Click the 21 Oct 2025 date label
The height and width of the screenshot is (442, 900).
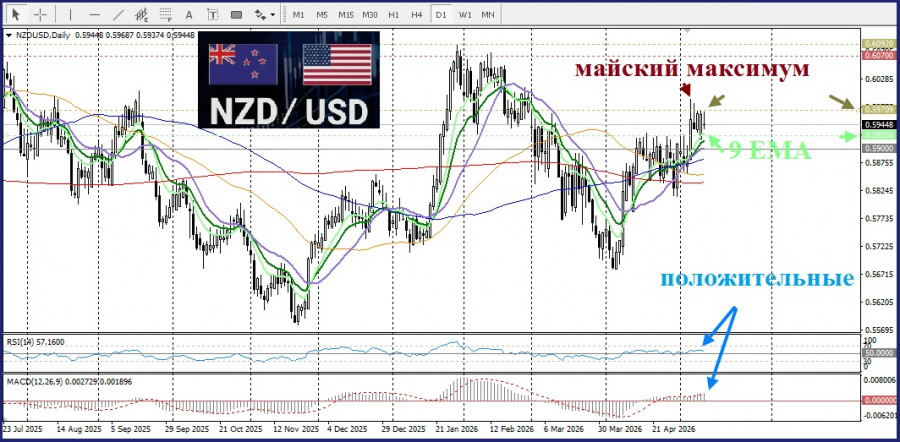click(x=240, y=429)
